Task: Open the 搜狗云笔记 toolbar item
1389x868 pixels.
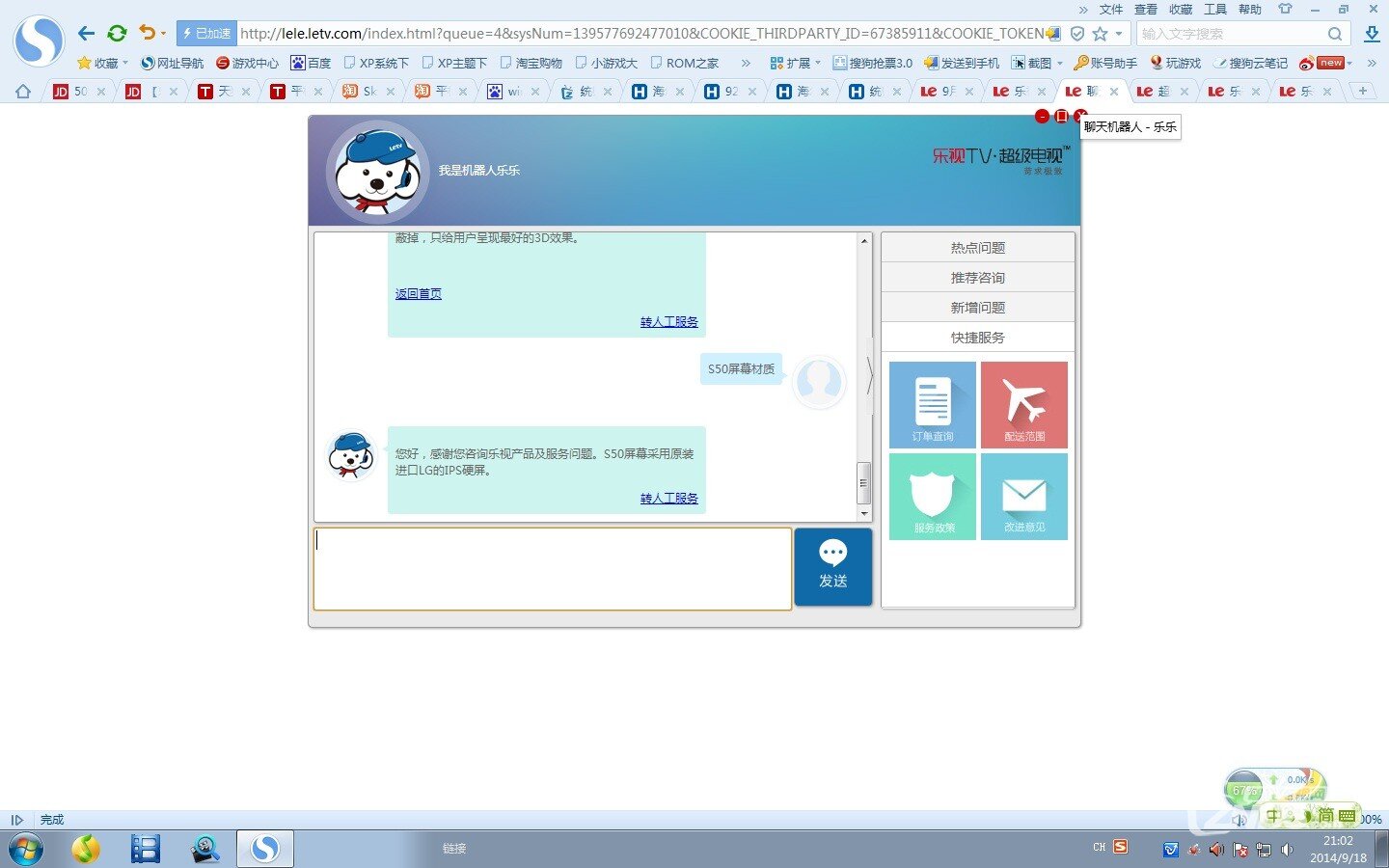Action: (x=1250, y=63)
